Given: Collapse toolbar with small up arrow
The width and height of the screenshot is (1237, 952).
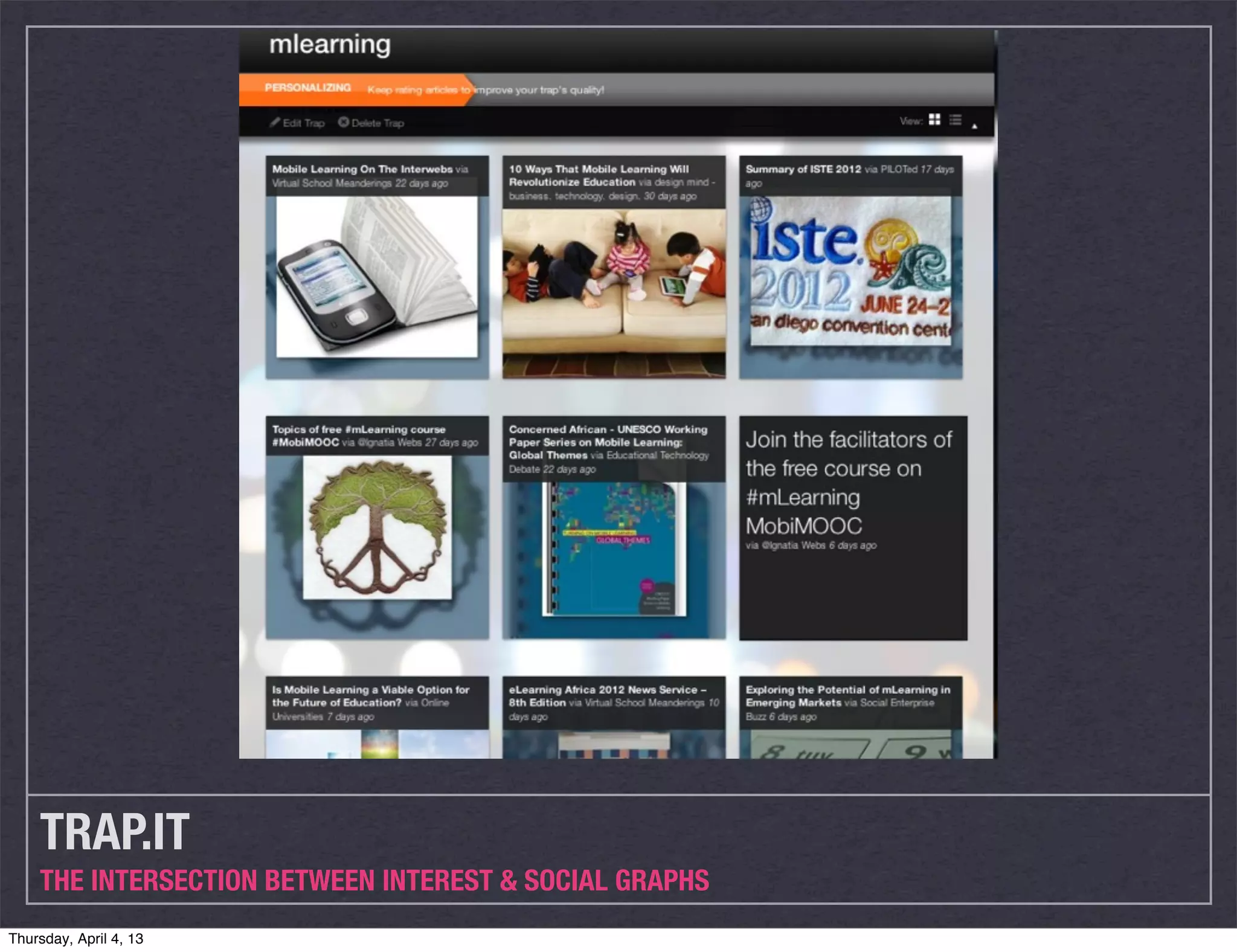Looking at the screenshot, I should [974, 126].
